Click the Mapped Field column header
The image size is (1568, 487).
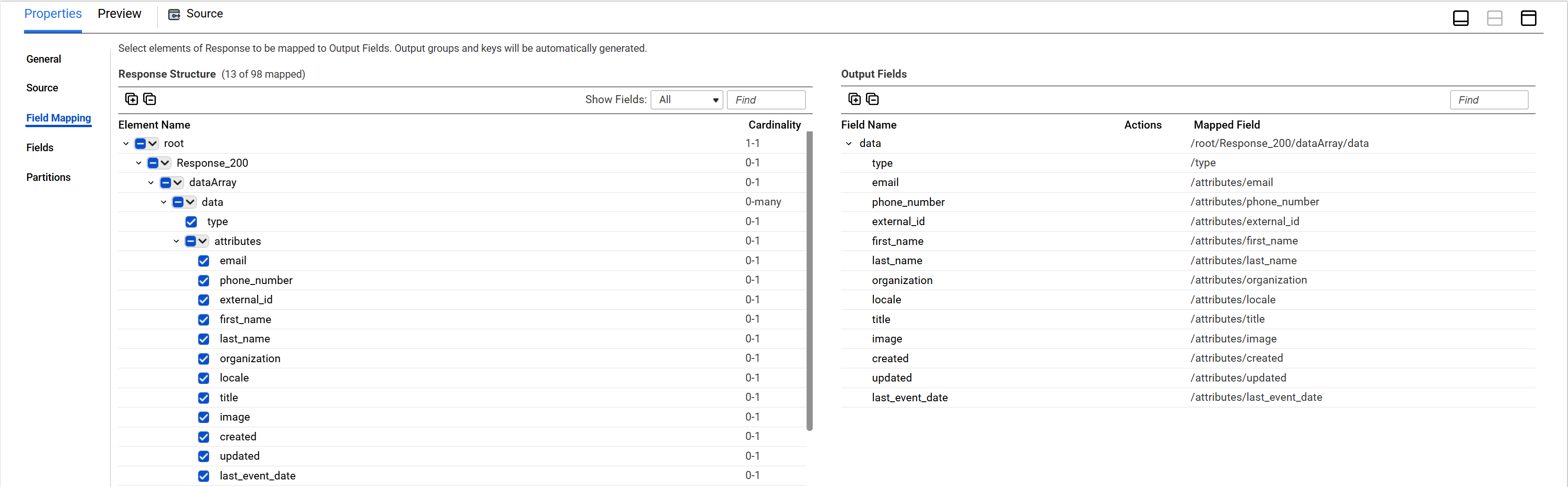tap(1227, 125)
